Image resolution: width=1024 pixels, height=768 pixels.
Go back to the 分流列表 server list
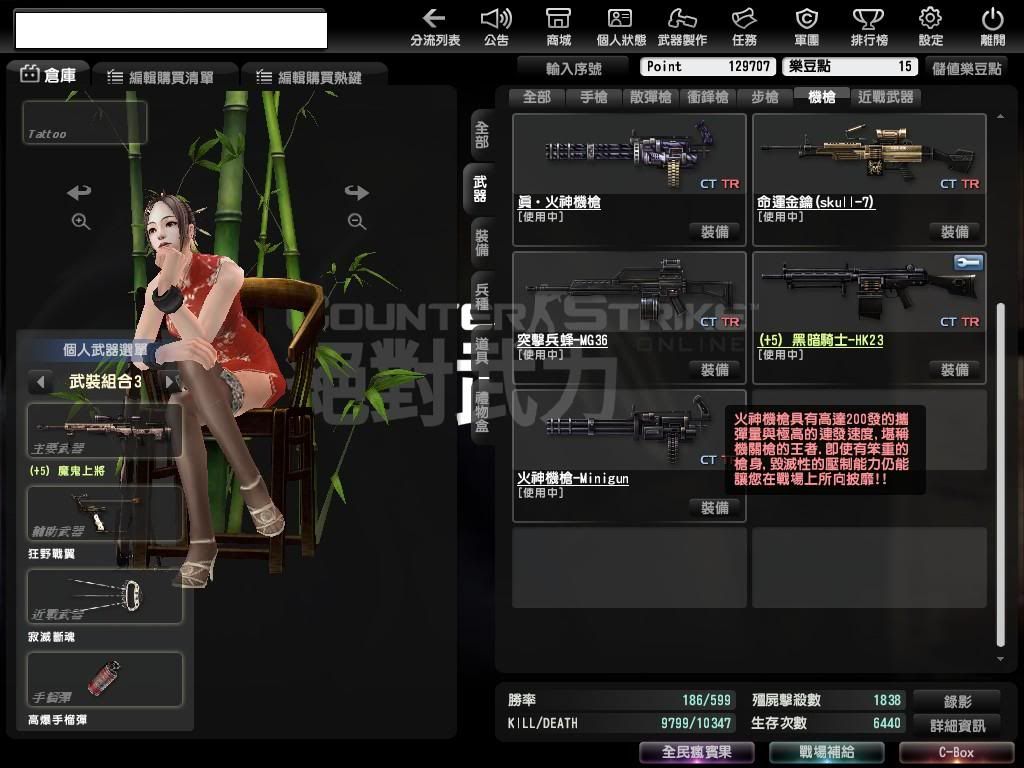(435, 27)
